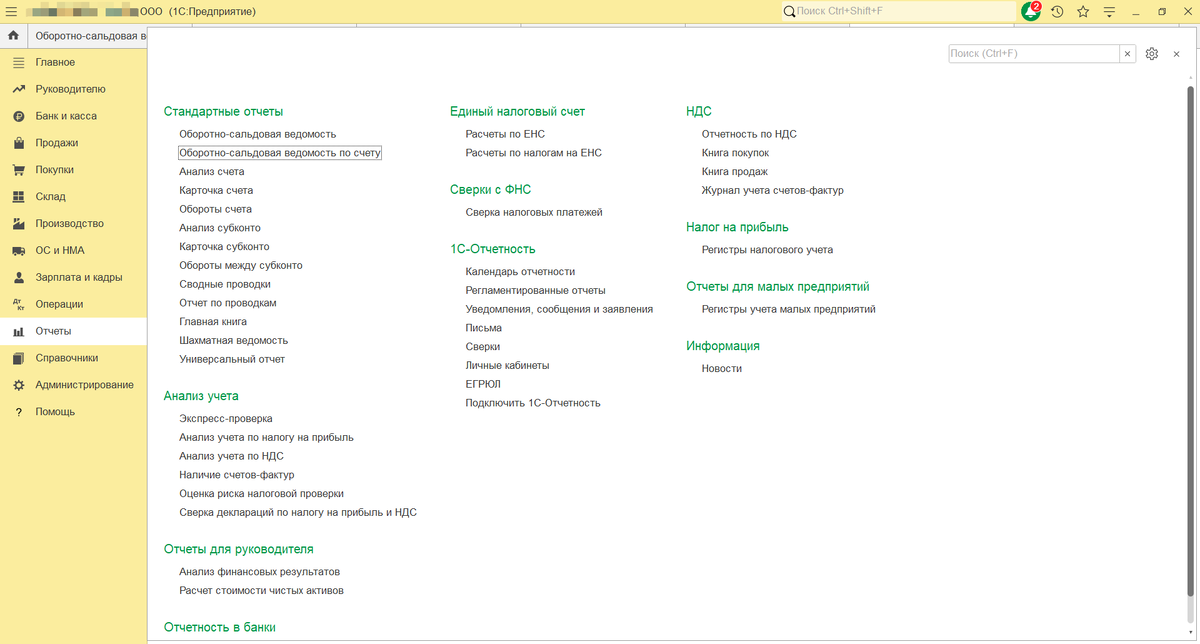1200x644 pixels.
Task: Open the main hamburger menu icon
Action: (12, 11)
